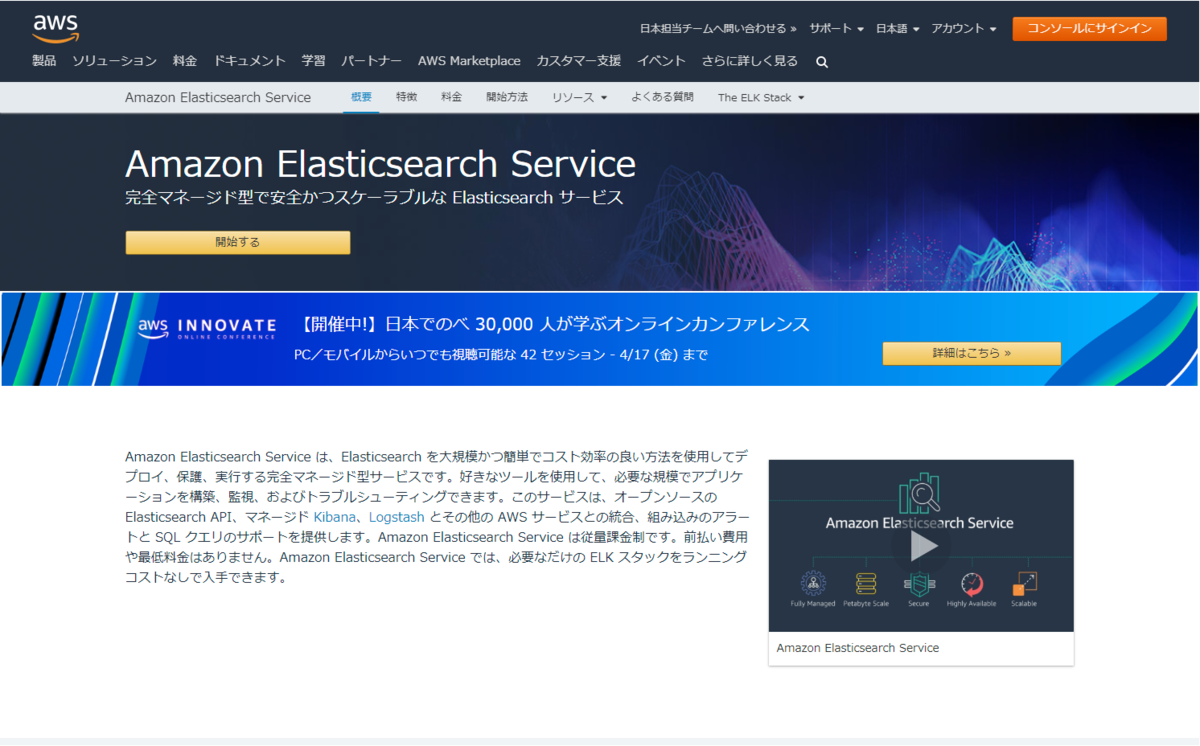Image resolution: width=1200 pixels, height=746 pixels.
Task: Open The ELK Stack dropdown
Action: pos(761,97)
